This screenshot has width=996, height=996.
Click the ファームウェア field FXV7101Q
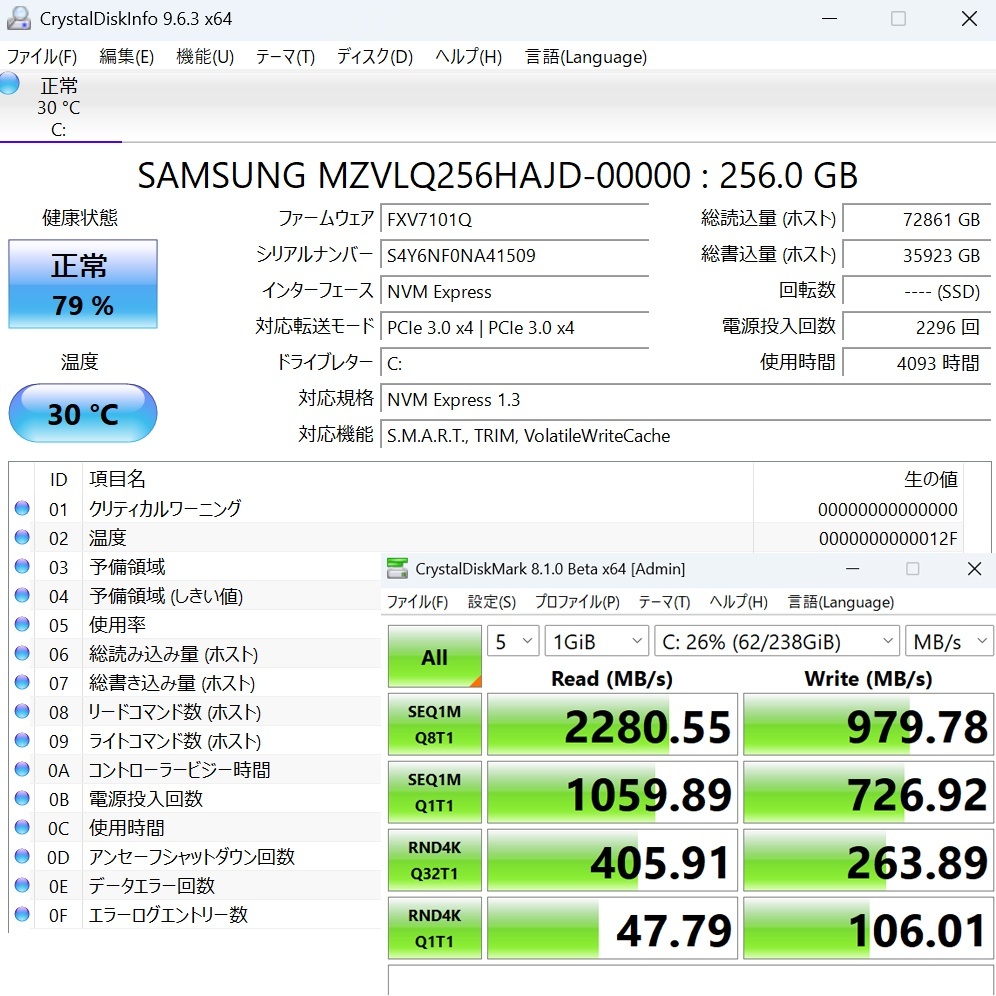(515, 220)
